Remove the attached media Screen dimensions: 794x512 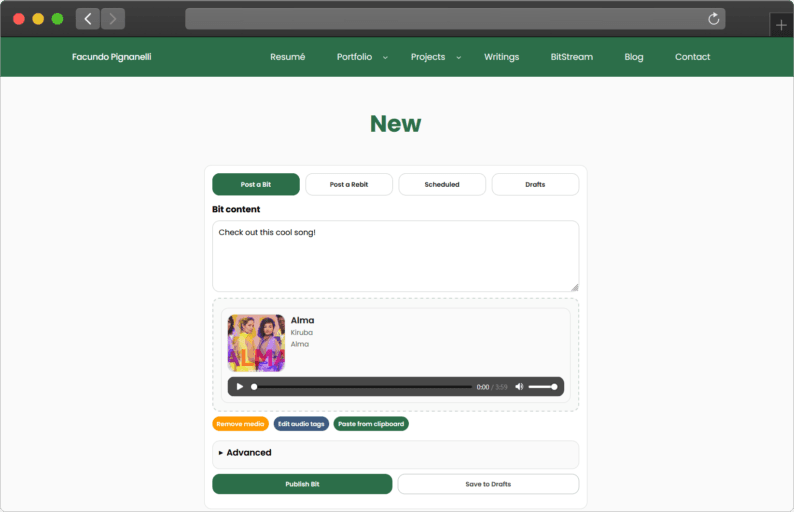pos(240,424)
